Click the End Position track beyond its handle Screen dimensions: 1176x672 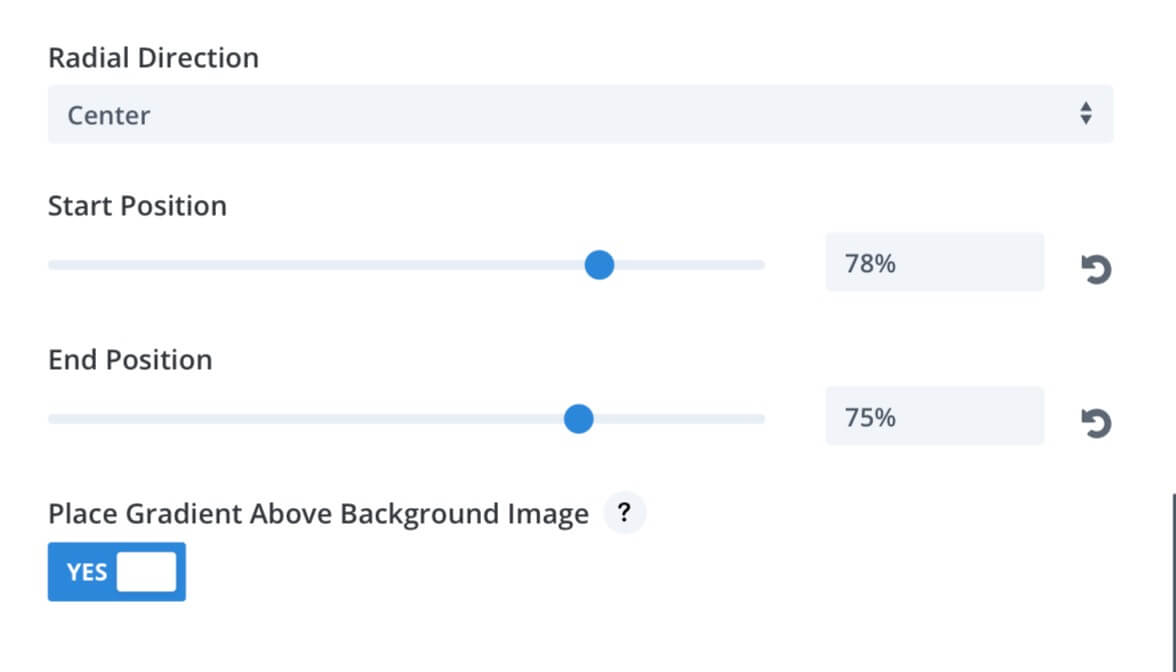coord(680,418)
